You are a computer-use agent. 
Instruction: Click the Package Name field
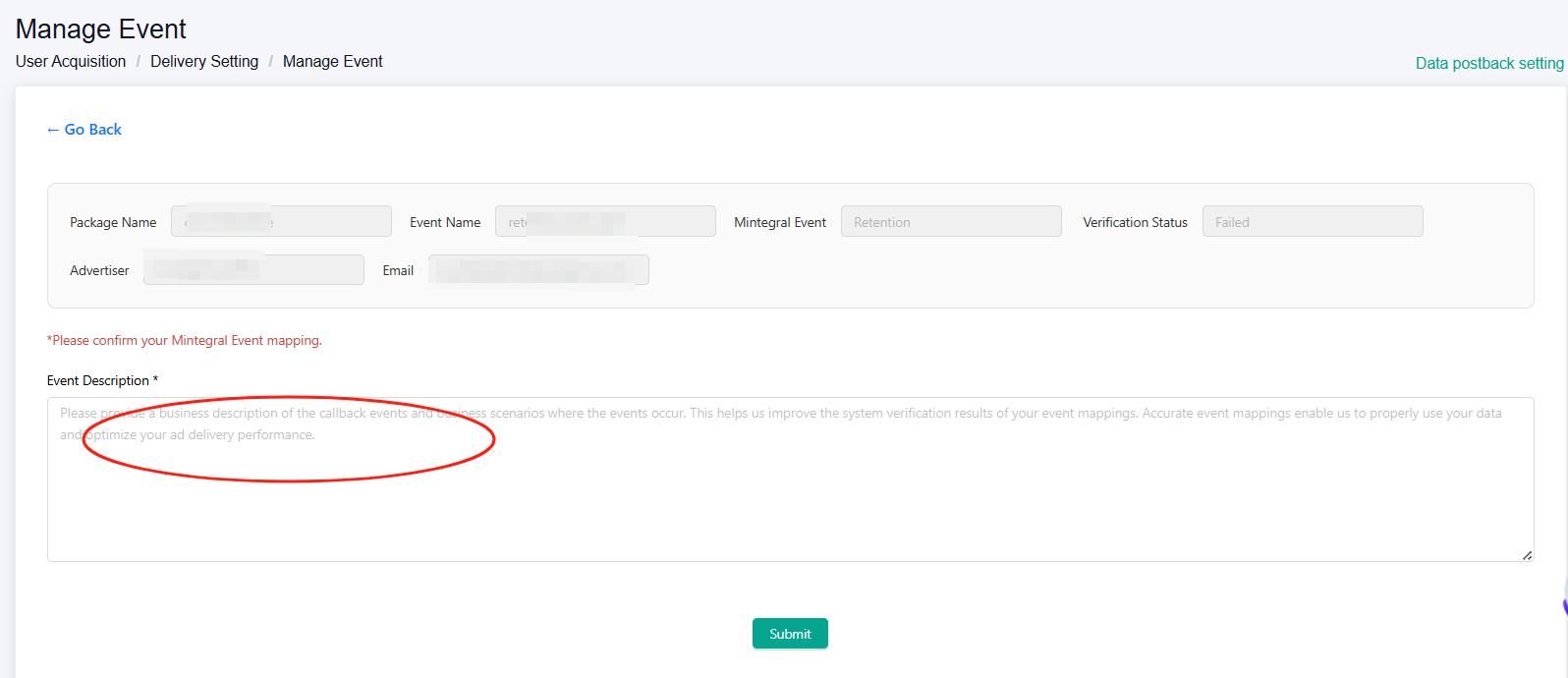coord(281,221)
